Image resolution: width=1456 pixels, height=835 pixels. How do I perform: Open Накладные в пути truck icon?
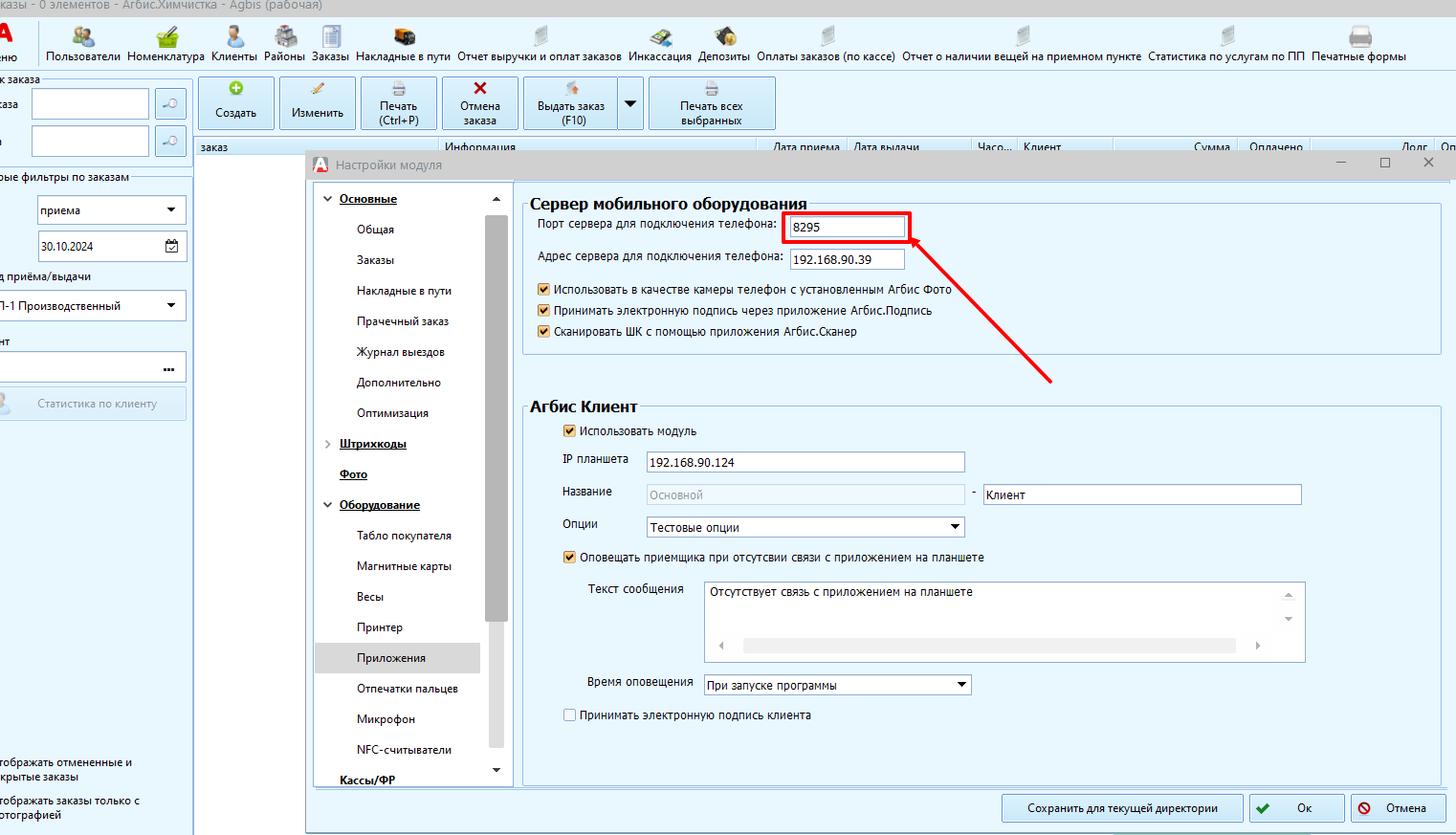tap(404, 38)
